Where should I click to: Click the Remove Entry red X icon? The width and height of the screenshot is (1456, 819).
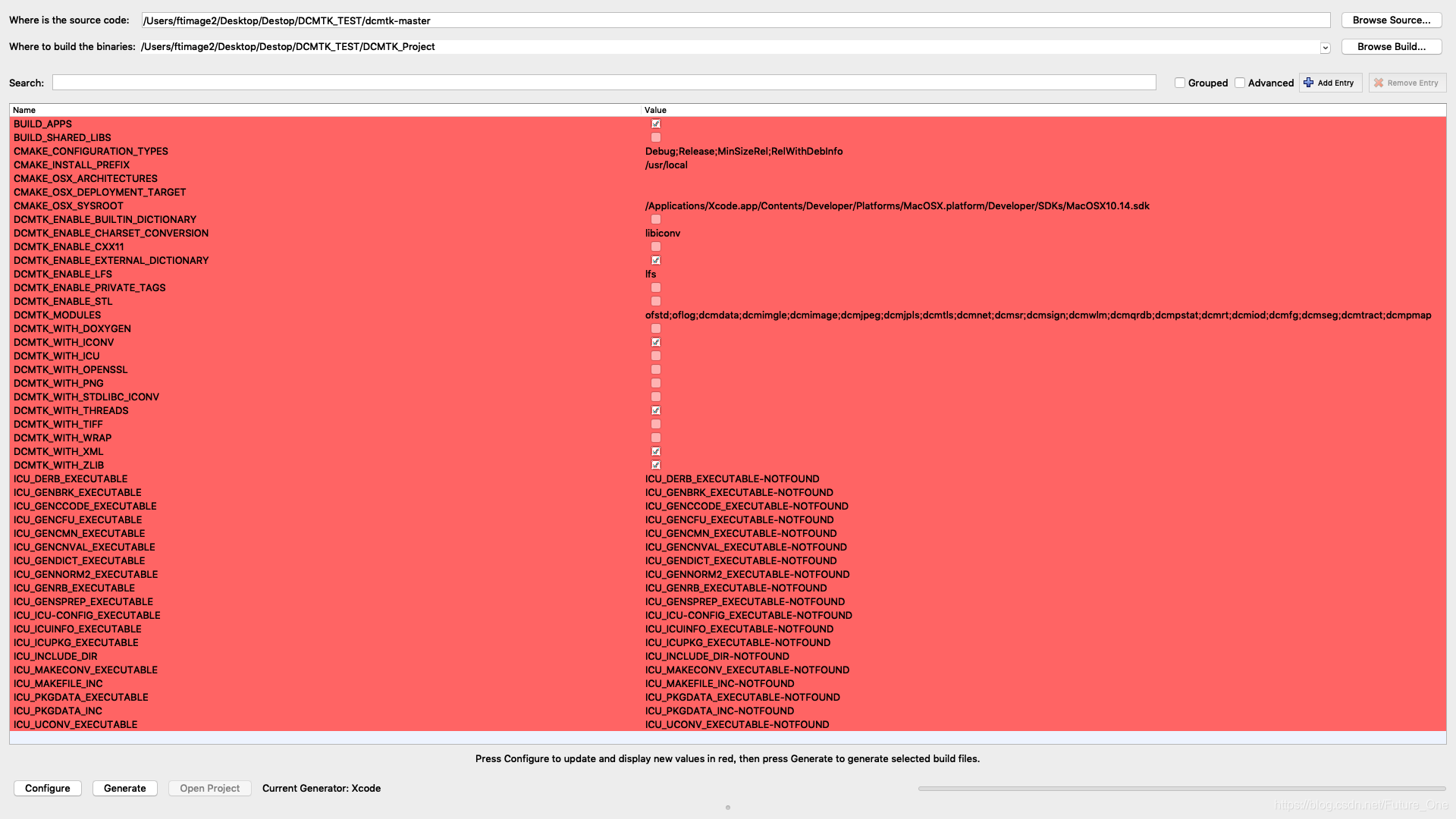(x=1379, y=83)
